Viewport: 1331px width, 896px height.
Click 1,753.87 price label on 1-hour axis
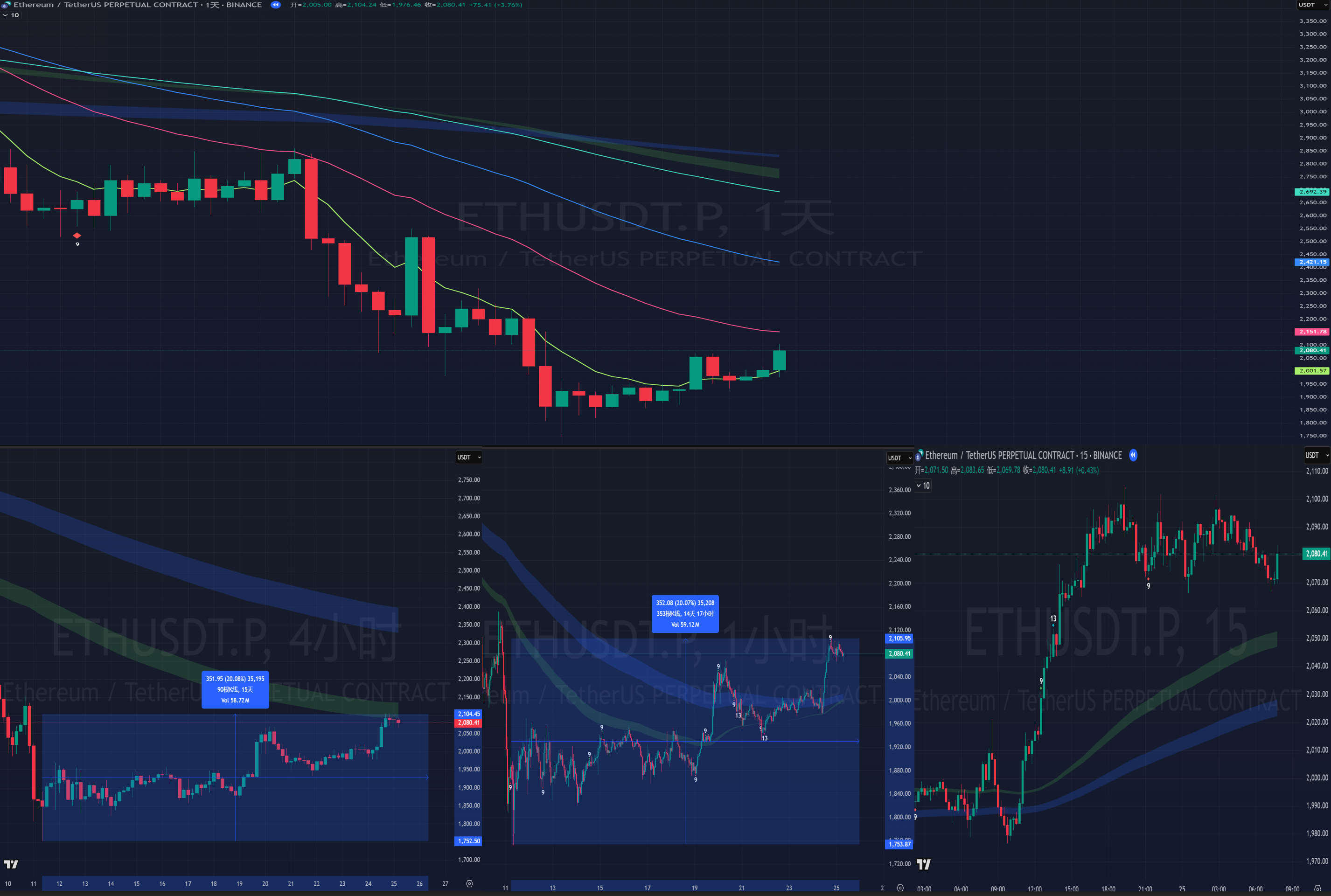pos(899,844)
